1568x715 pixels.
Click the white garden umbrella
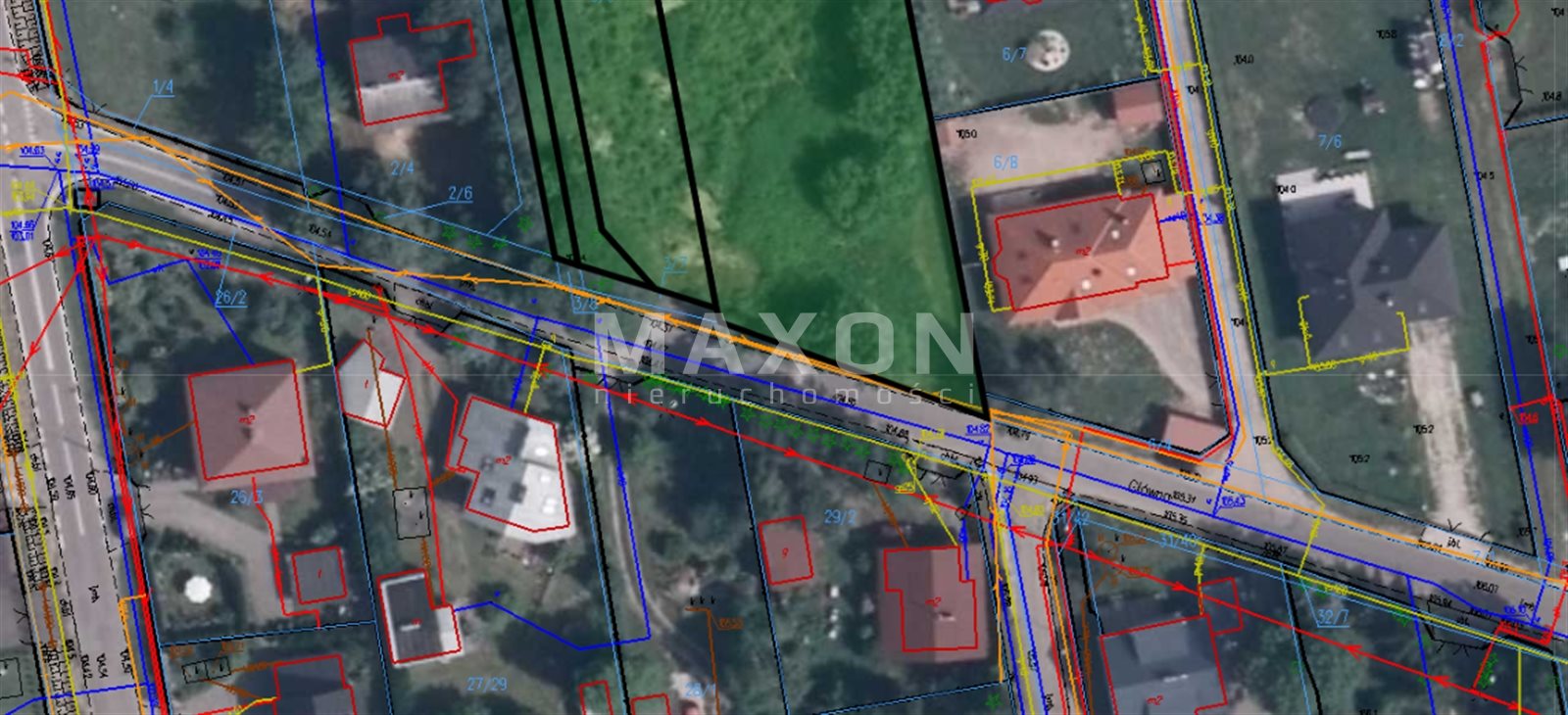(x=199, y=588)
